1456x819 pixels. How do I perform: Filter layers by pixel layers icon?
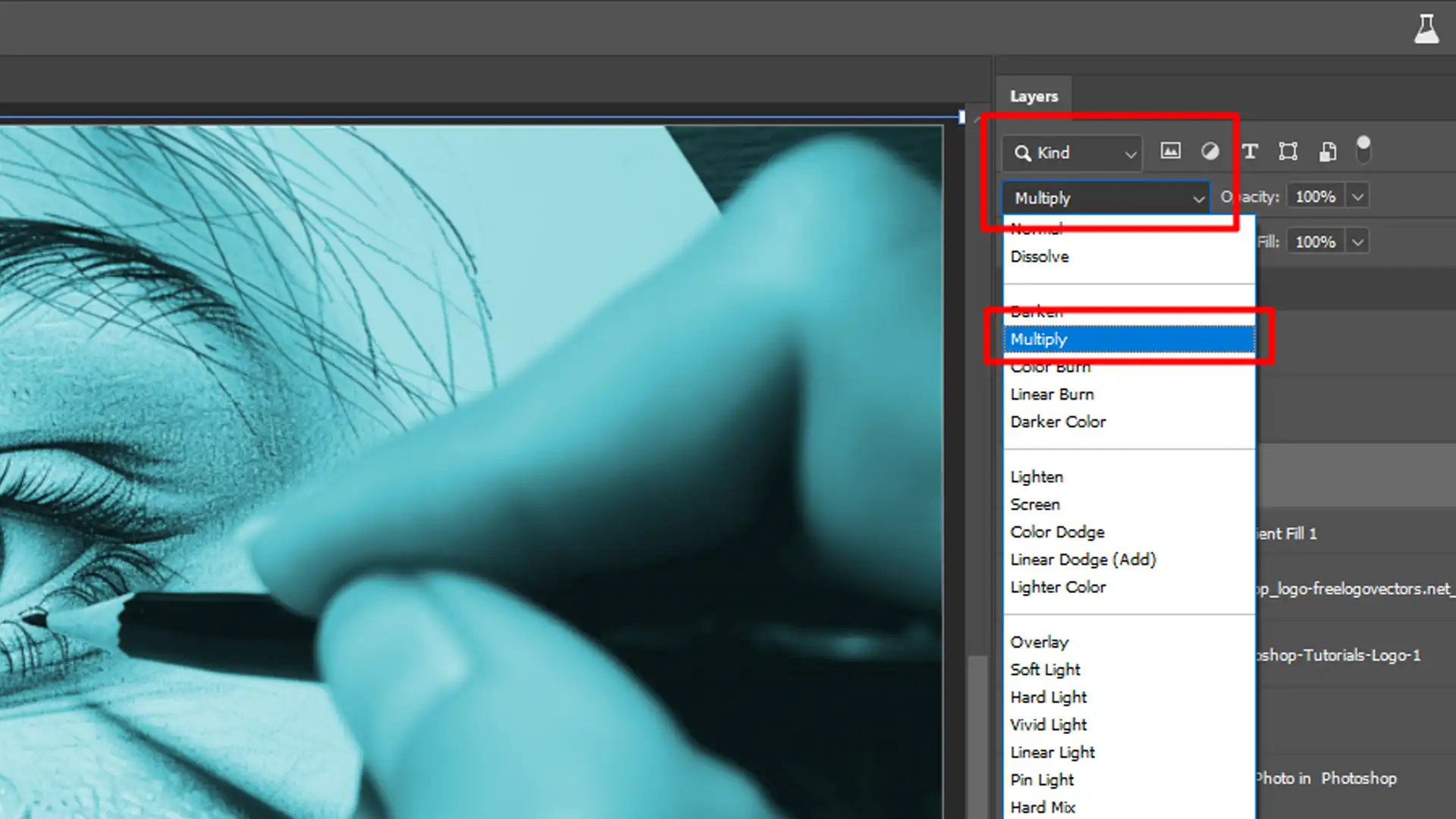coord(1171,151)
